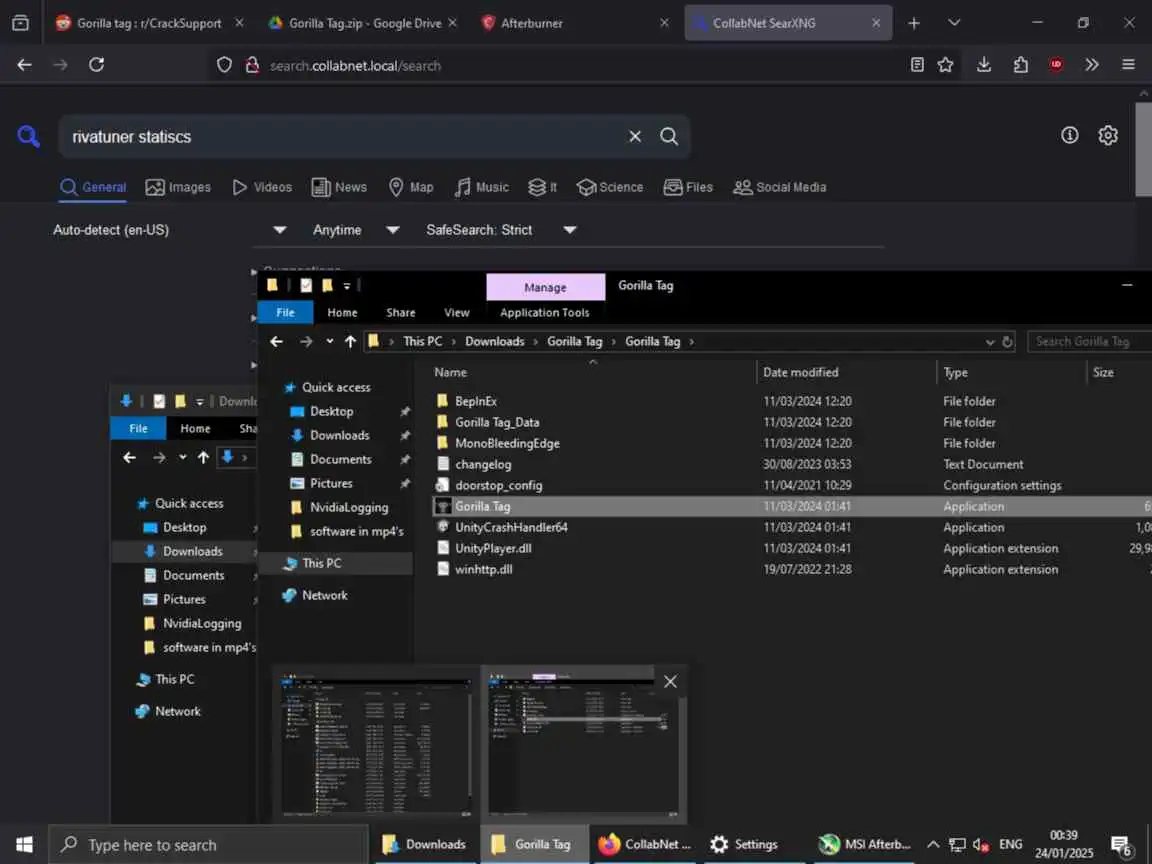Show more browser toolbar tools
1152x864 pixels.
click(1092, 65)
